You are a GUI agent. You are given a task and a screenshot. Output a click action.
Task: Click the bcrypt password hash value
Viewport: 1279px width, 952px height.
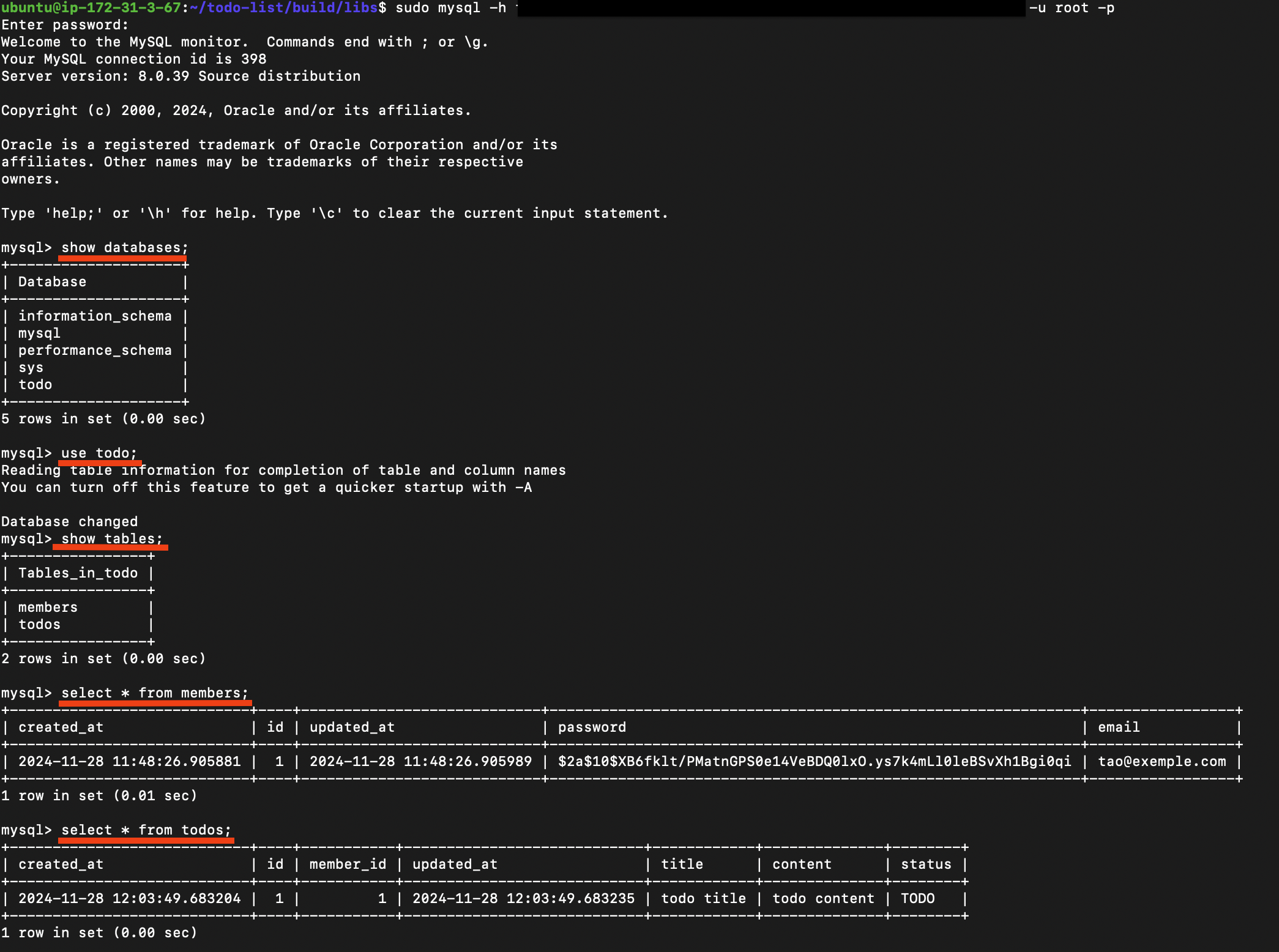pyautogui.click(x=814, y=762)
